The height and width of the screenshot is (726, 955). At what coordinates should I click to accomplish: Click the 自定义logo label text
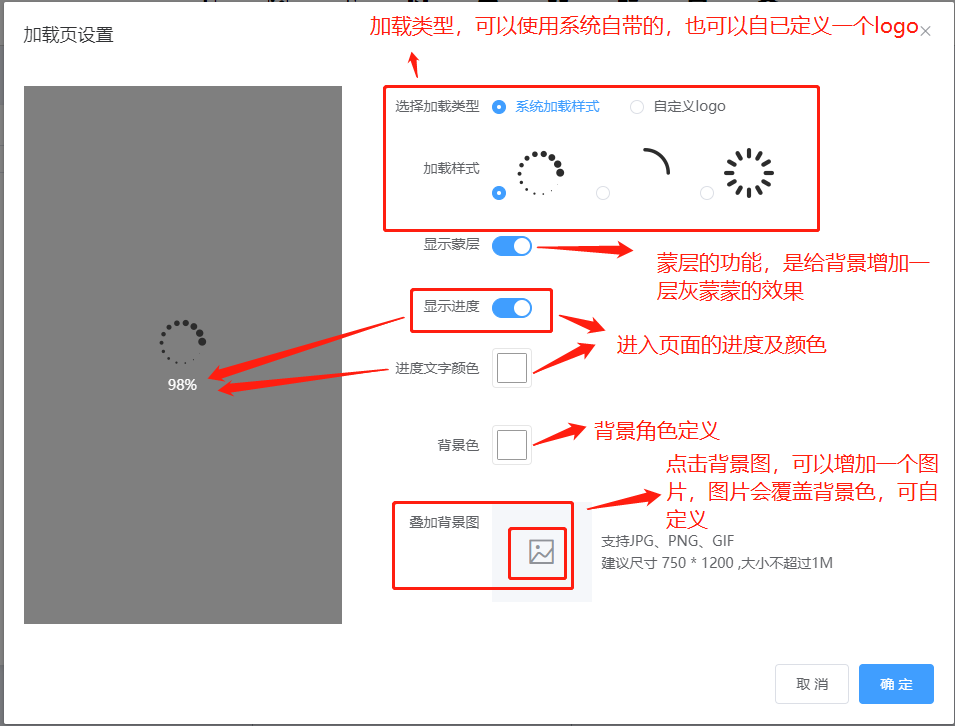(689, 107)
